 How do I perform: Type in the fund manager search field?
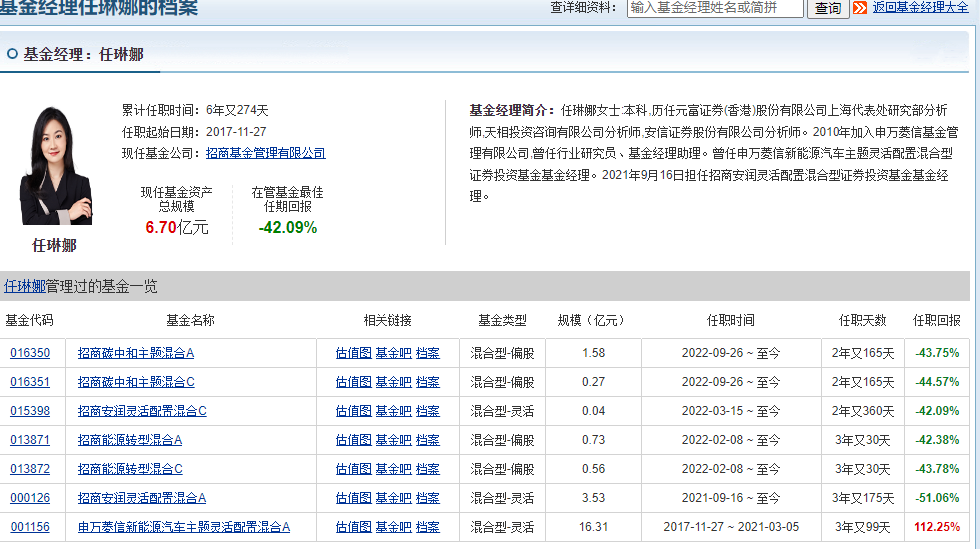[x=715, y=8]
